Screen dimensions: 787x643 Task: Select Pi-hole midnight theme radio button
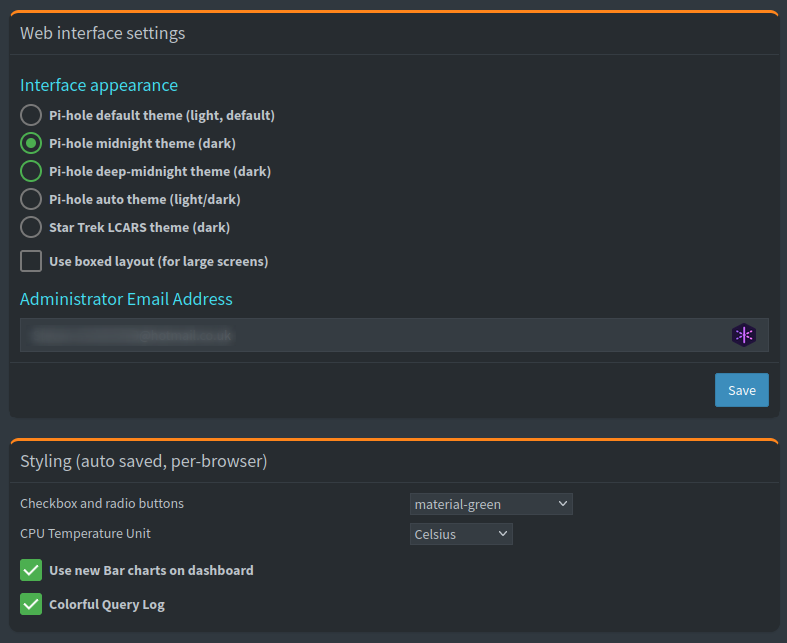coord(31,143)
